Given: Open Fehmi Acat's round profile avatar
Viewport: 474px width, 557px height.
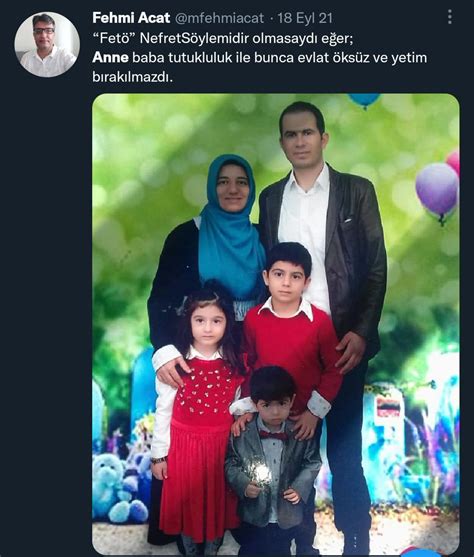Looking at the screenshot, I should pos(47,44).
